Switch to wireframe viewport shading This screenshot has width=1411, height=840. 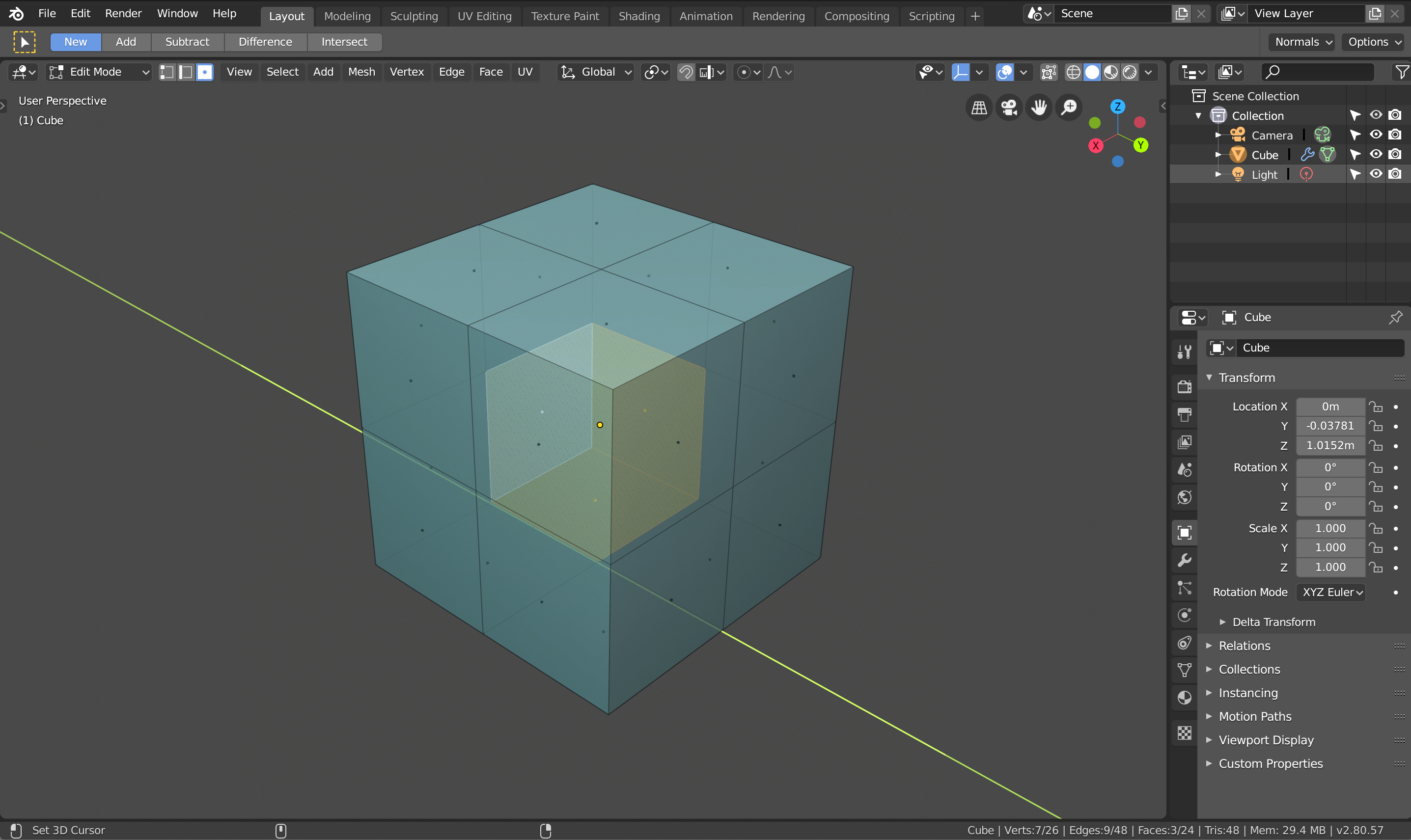pyautogui.click(x=1073, y=72)
